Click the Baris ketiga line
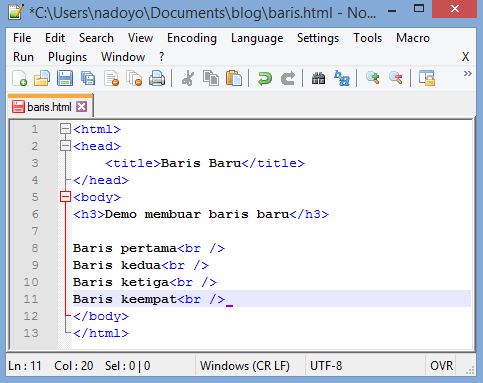This screenshot has height=383, width=483. point(145,282)
